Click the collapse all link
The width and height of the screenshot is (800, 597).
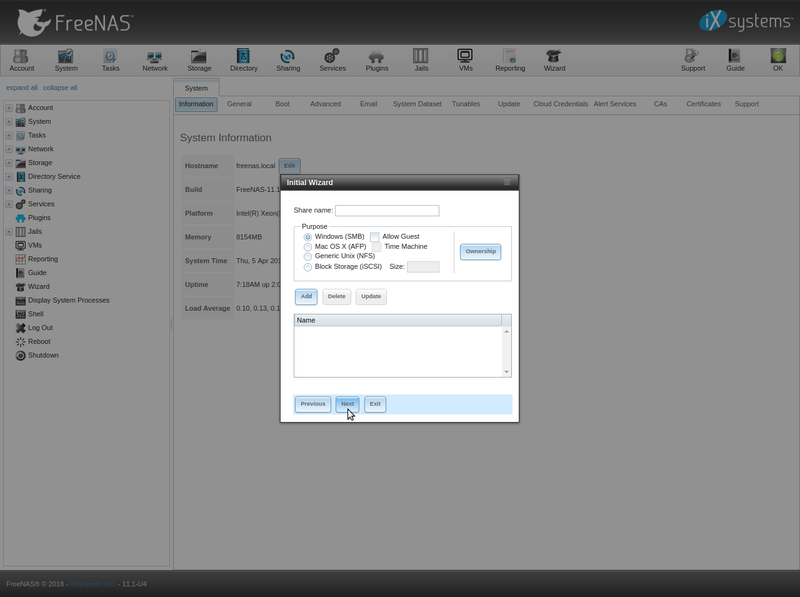point(60,88)
